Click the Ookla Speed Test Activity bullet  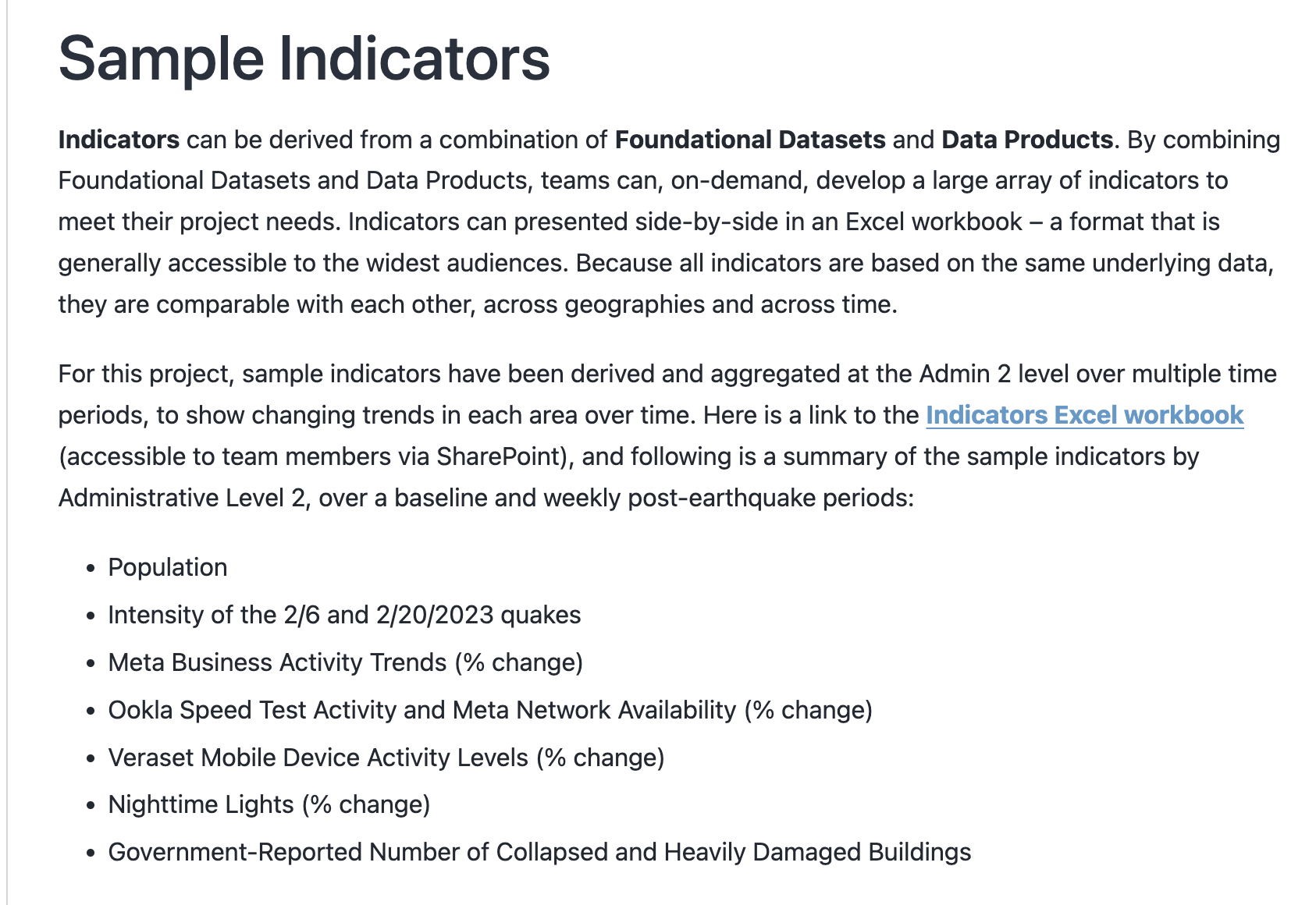[x=489, y=710]
